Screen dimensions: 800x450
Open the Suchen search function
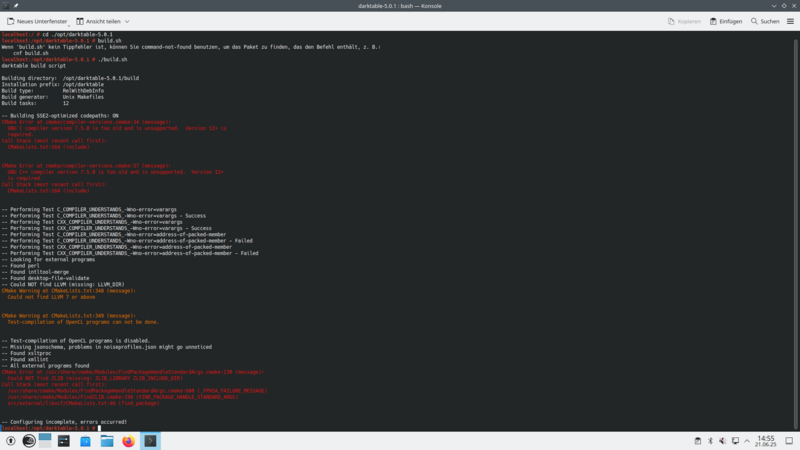pos(765,21)
